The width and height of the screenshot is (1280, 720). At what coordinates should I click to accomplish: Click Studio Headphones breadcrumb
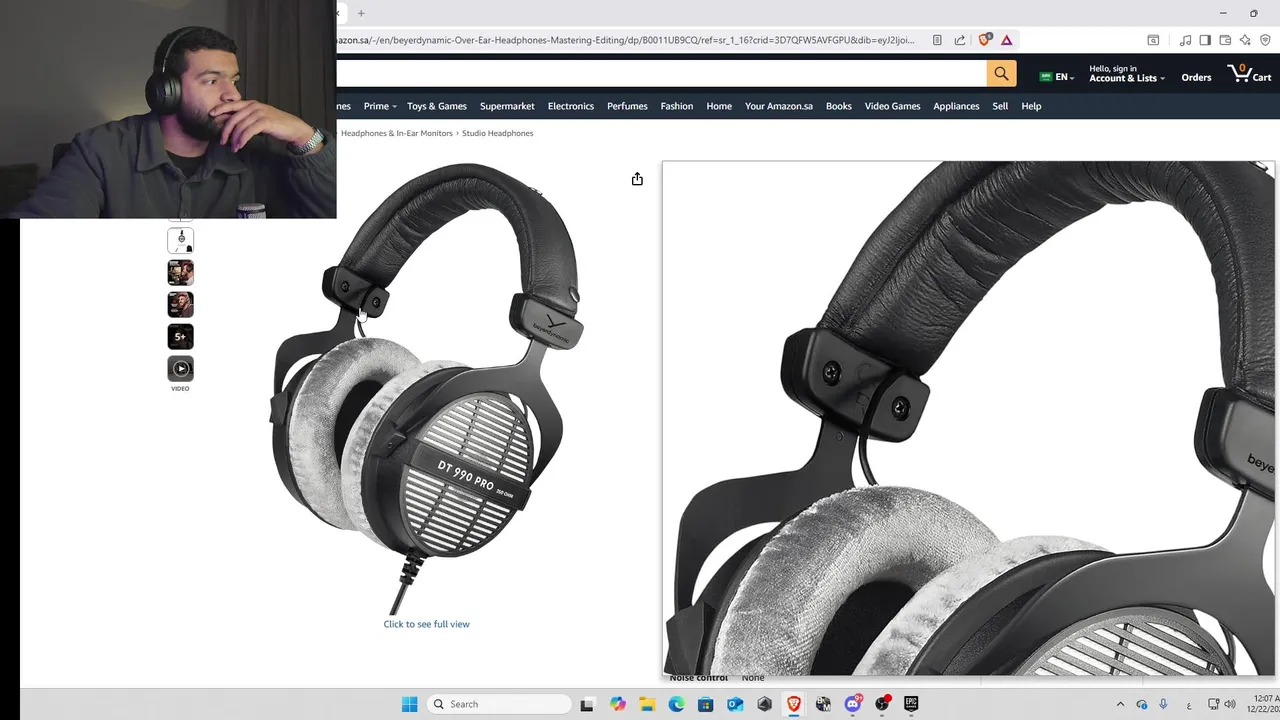(x=497, y=133)
